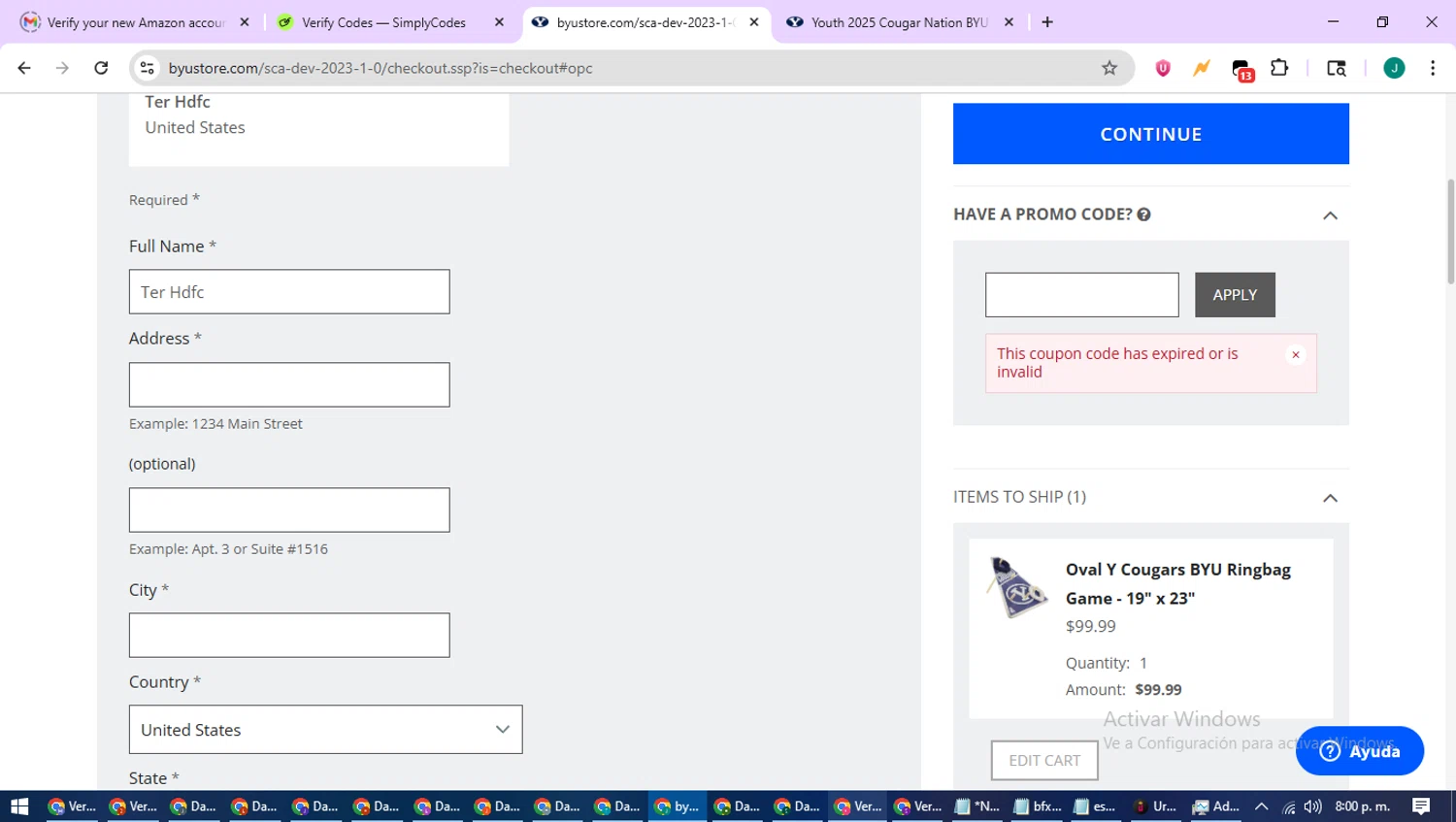
Task: Click the 8:00 p. m. system clock
Action: point(1363,806)
